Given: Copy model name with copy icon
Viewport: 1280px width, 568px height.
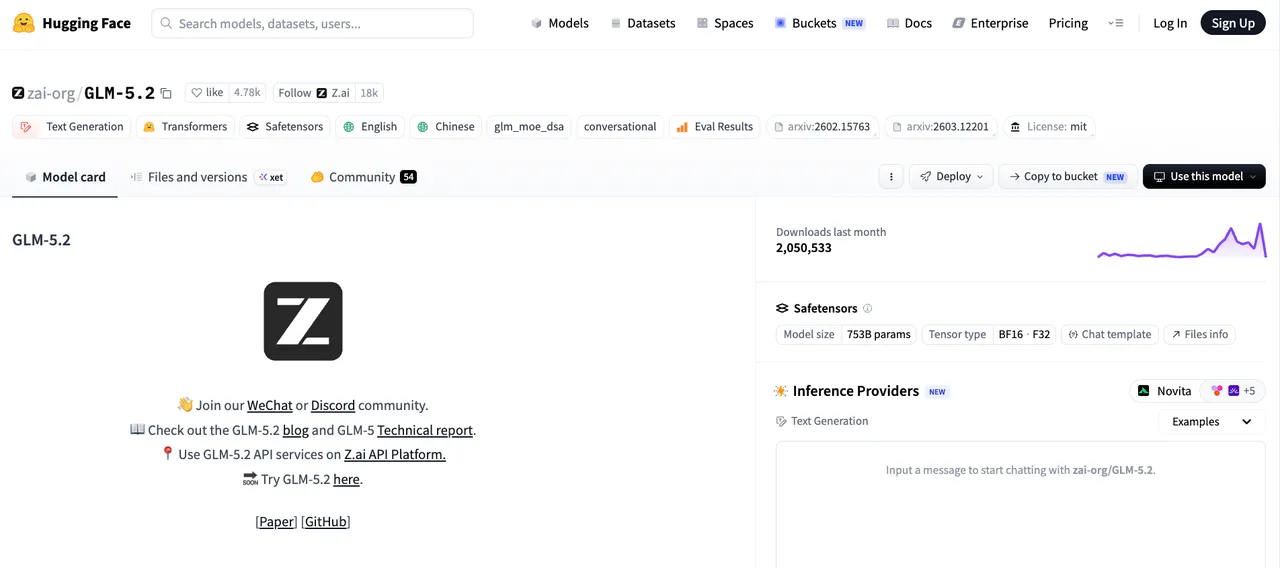Looking at the screenshot, I should point(166,93).
